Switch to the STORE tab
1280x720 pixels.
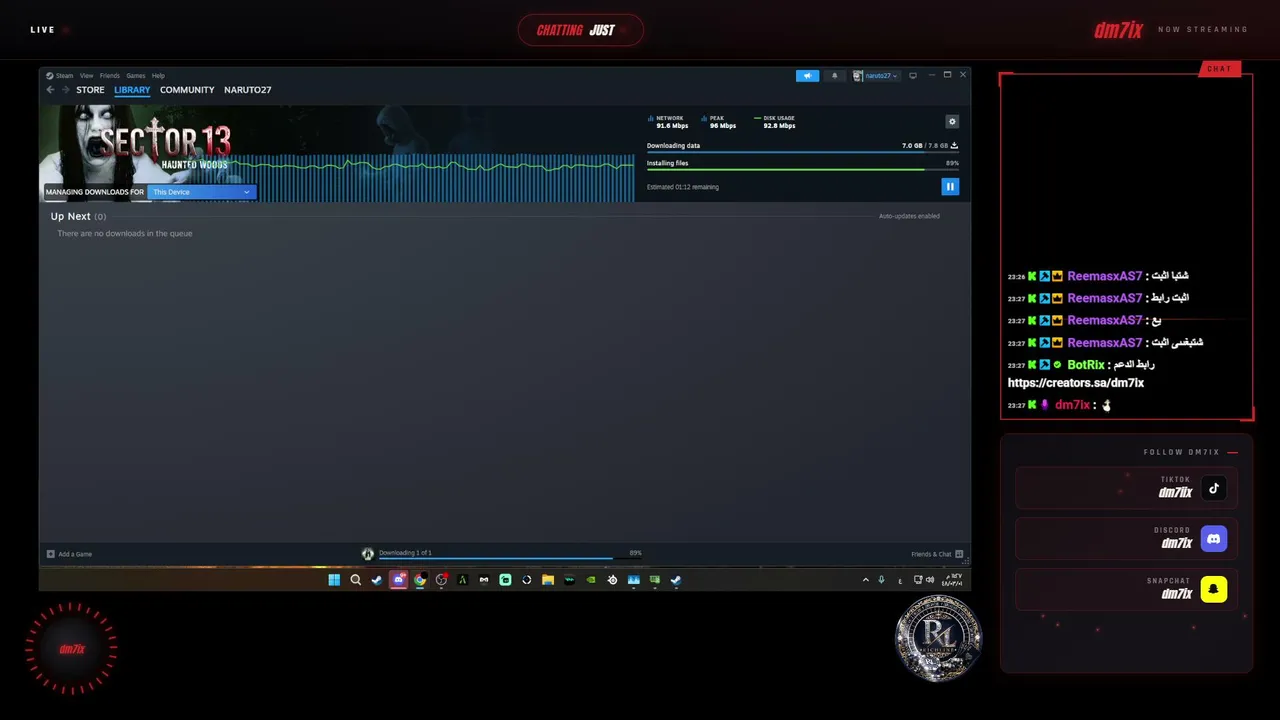90,90
